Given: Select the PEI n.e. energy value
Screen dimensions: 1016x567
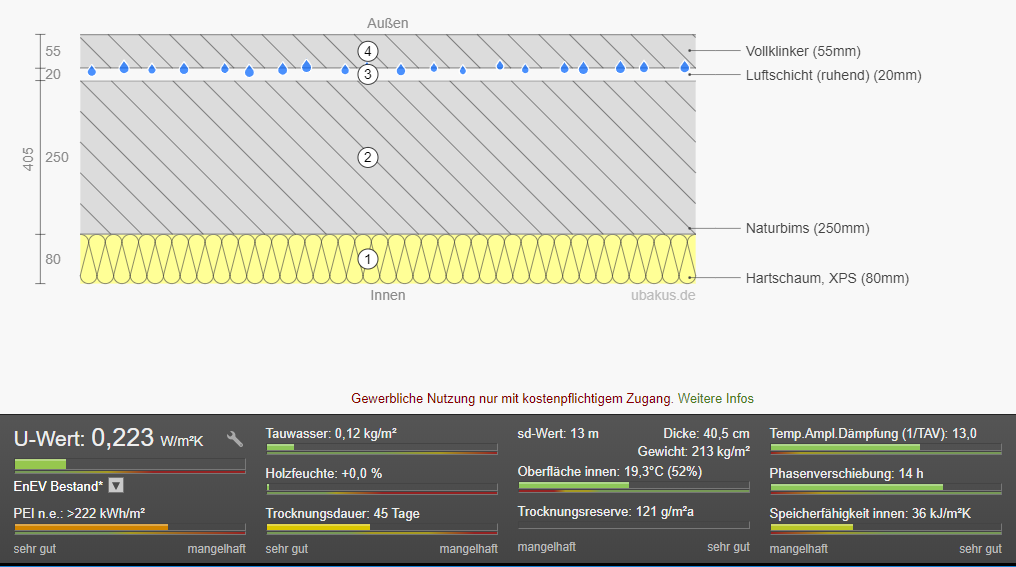Looking at the screenshot, I should tap(79, 513).
